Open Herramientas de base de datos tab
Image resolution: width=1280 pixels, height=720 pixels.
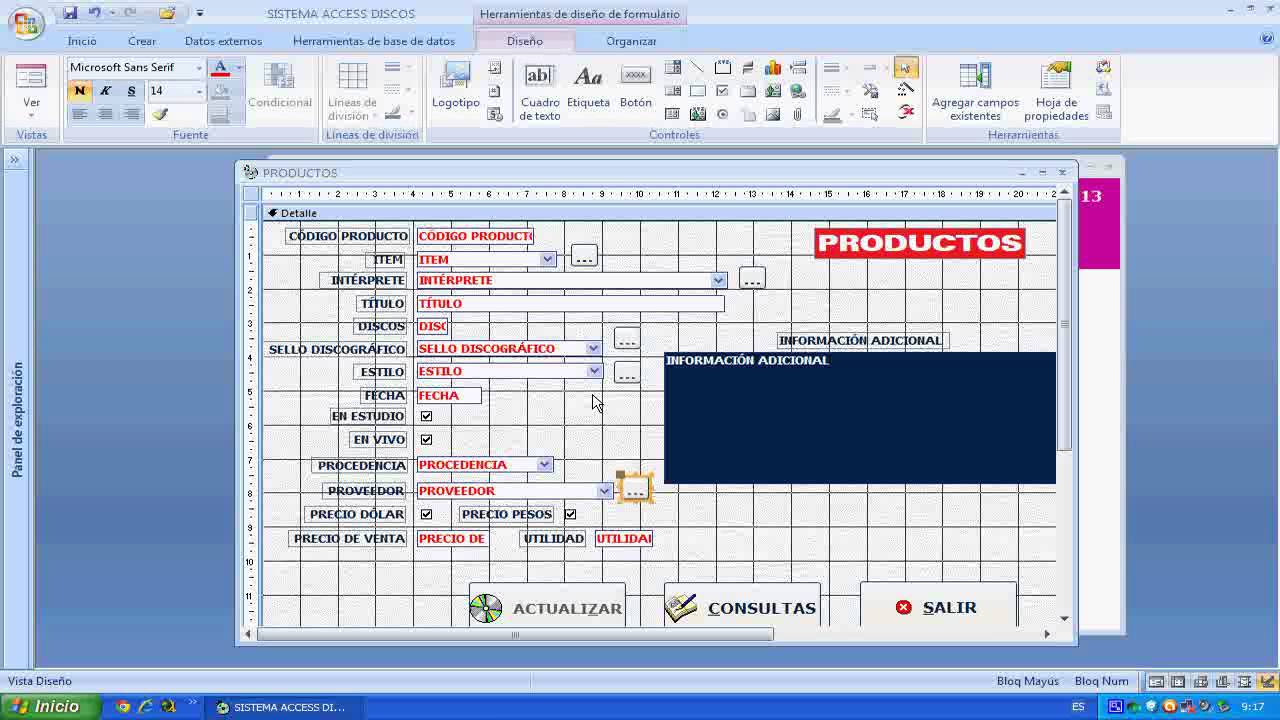click(x=374, y=41)
